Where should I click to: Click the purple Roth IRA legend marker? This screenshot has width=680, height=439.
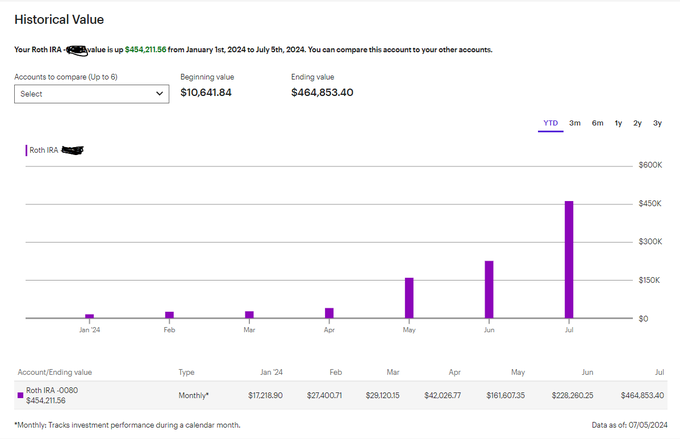pos(26,150)
